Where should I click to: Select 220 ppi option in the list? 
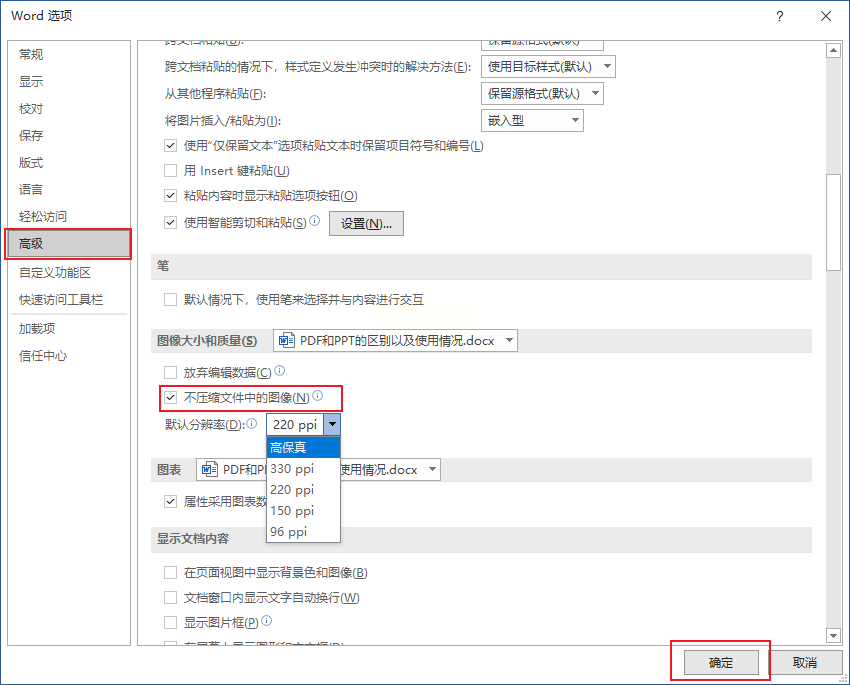304,490
